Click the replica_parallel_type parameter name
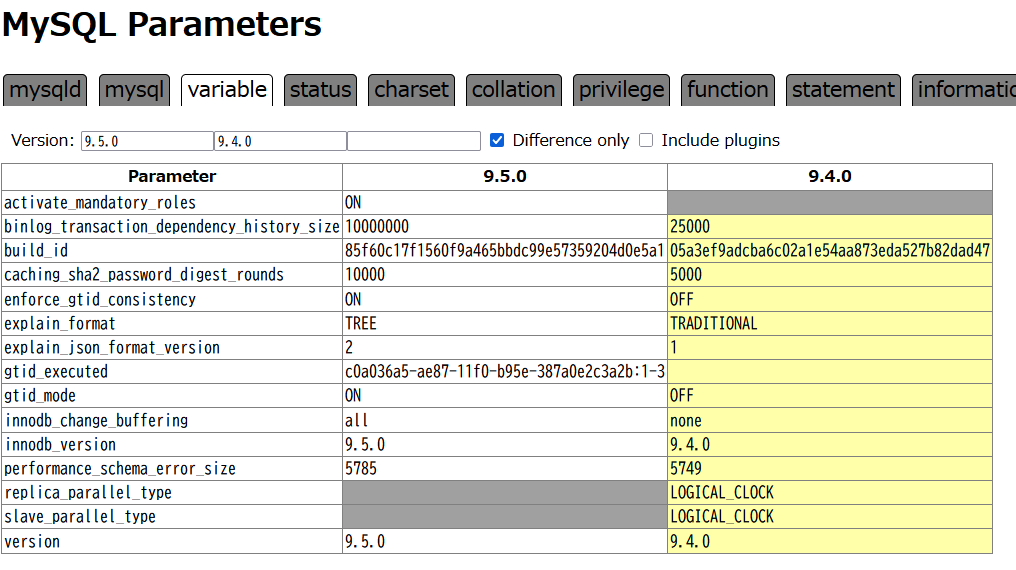The width and height of the screenshot is (1016, 570). pyautogui.click(x=88, y=492)
